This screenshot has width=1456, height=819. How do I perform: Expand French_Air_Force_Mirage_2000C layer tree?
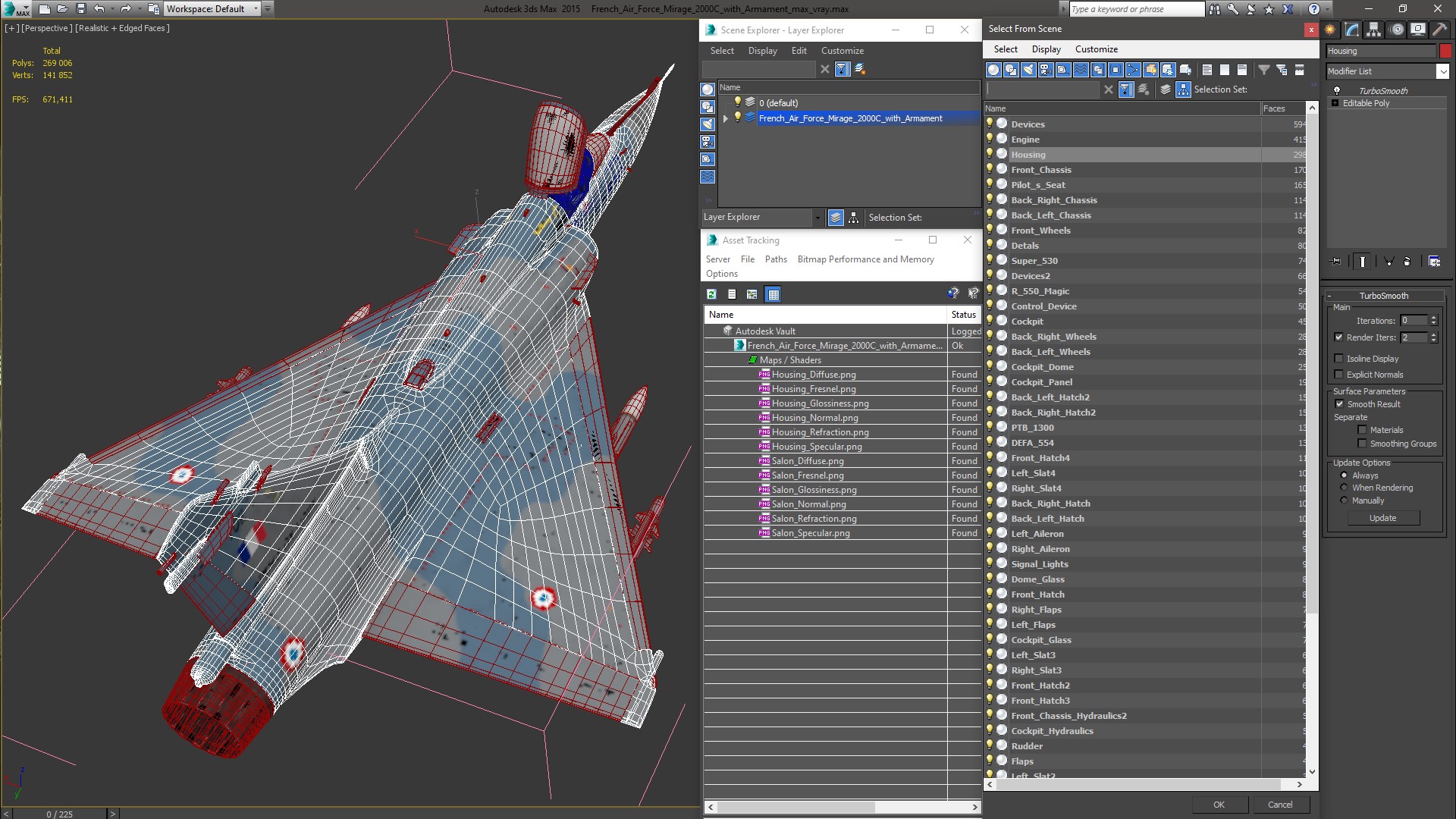click(726, 118)
